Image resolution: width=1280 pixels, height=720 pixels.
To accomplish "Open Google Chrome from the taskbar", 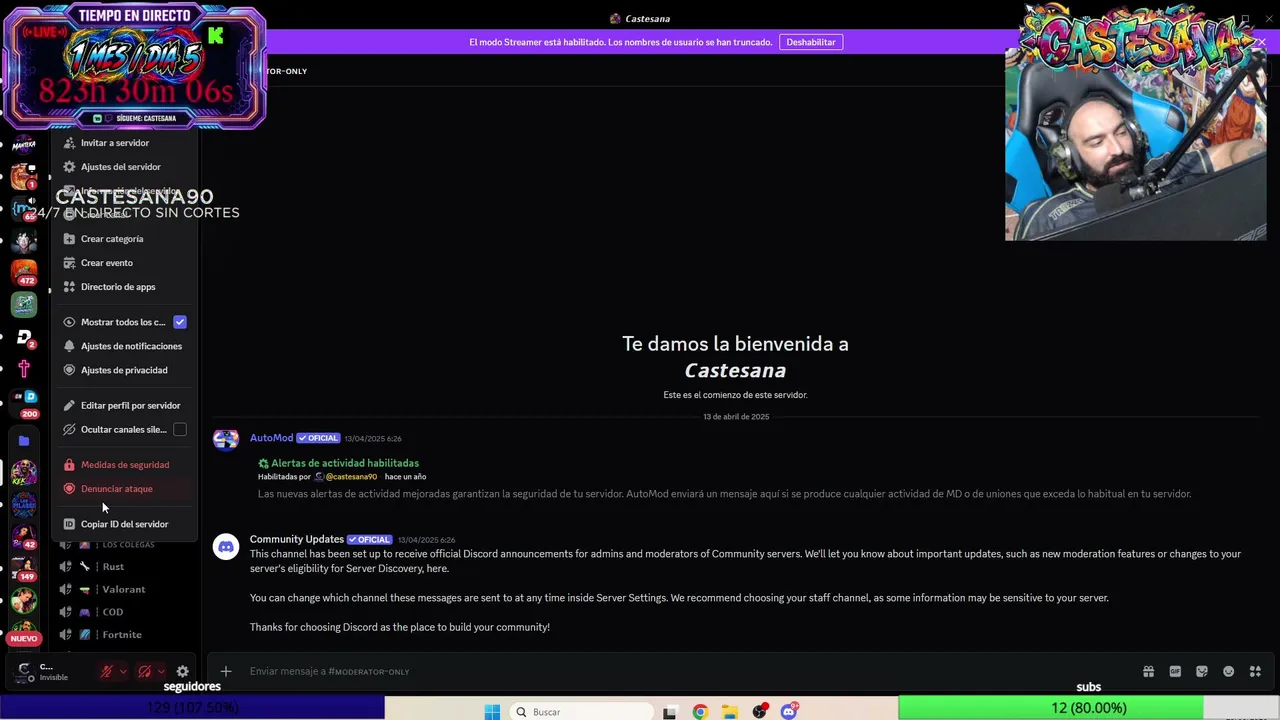I will click(x=700, y=712).
